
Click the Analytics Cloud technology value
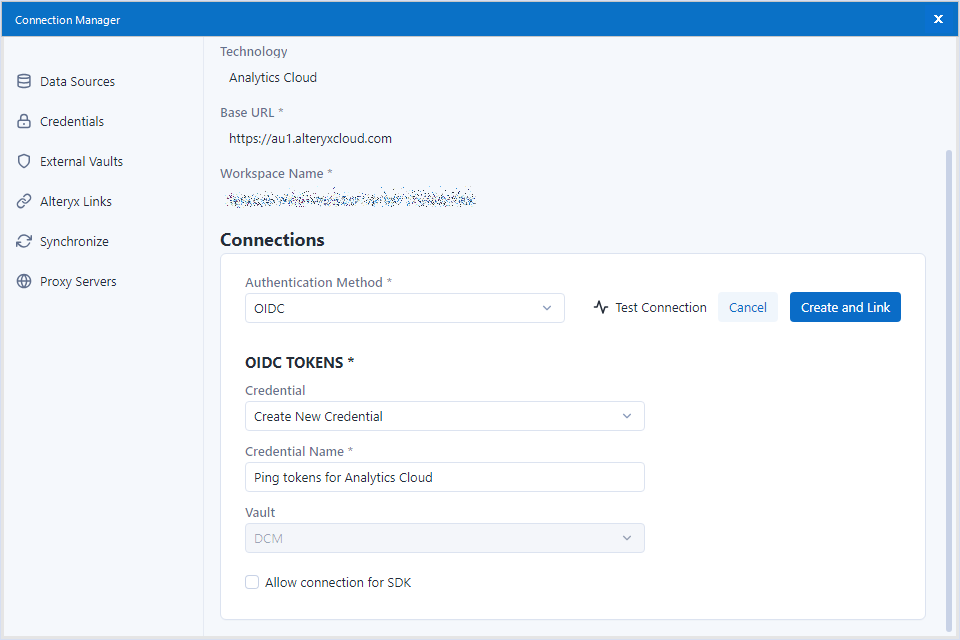click(x=273, y=78)
